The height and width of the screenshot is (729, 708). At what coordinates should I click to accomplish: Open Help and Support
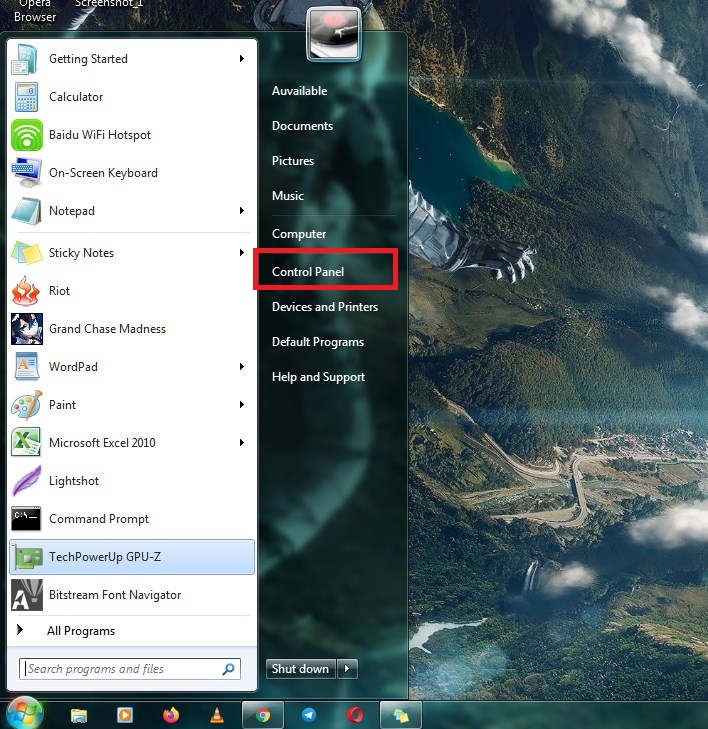(x=318, y=377)
